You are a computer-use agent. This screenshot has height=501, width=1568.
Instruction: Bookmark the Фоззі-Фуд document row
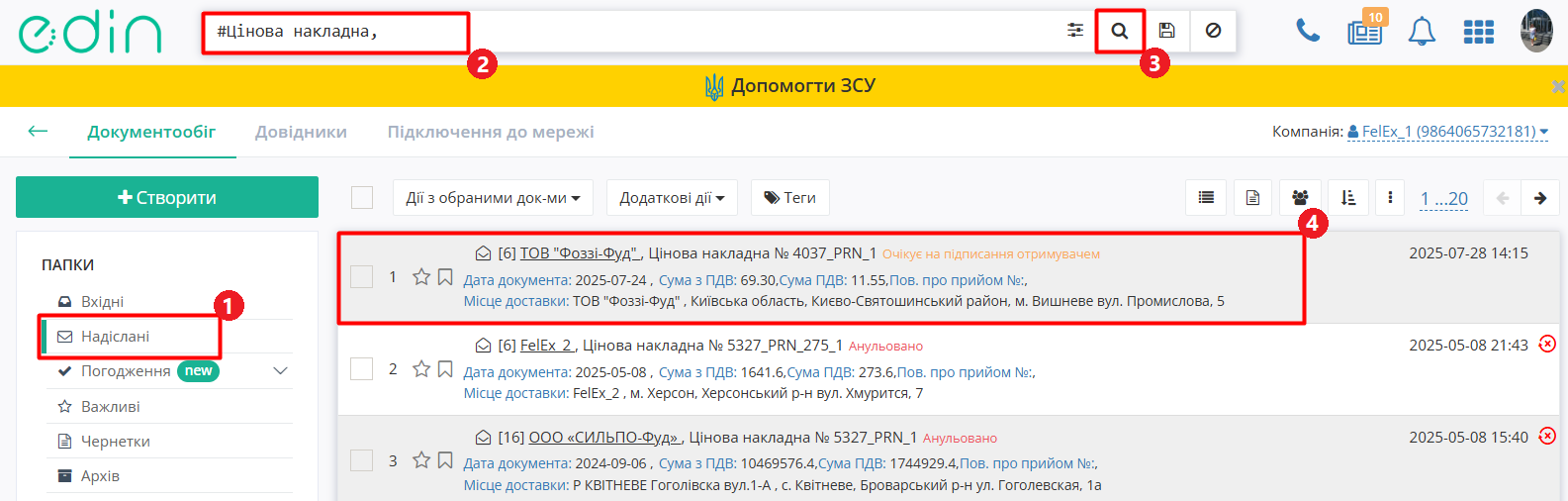[445, 277]
